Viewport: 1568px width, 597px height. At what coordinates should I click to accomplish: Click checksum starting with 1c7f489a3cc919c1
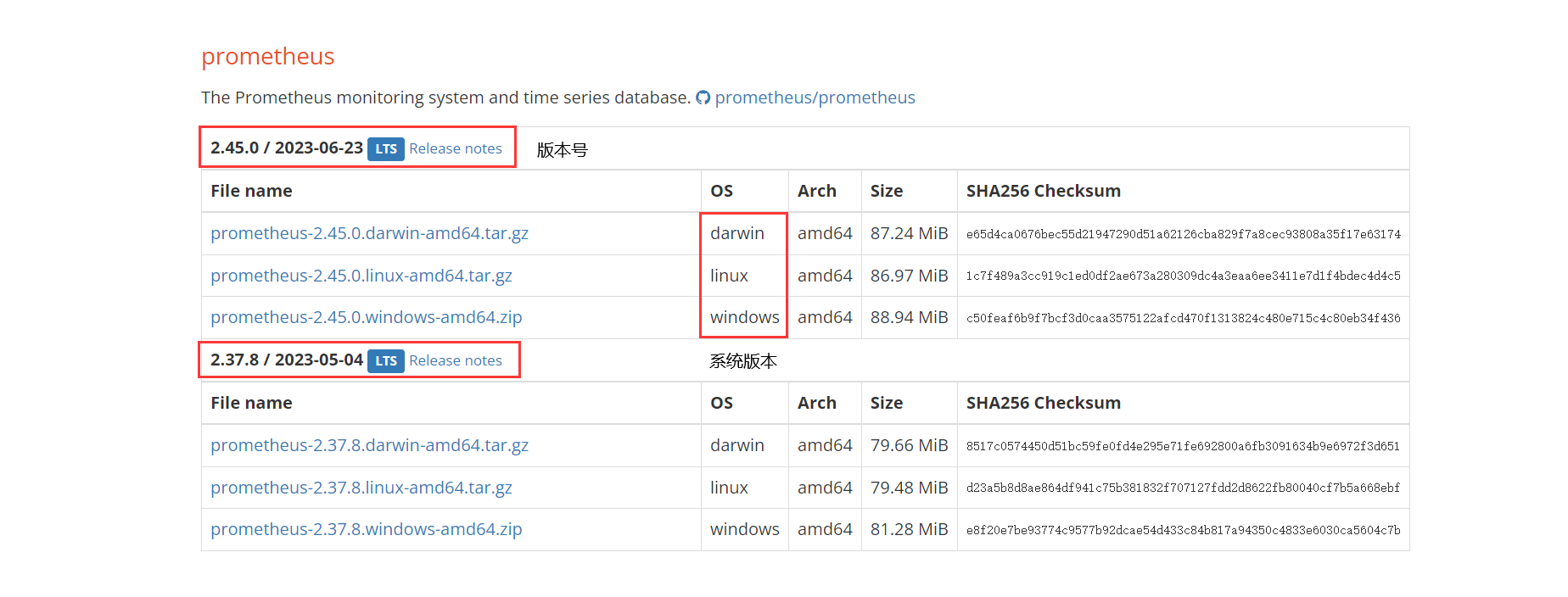coord(1184,276)
